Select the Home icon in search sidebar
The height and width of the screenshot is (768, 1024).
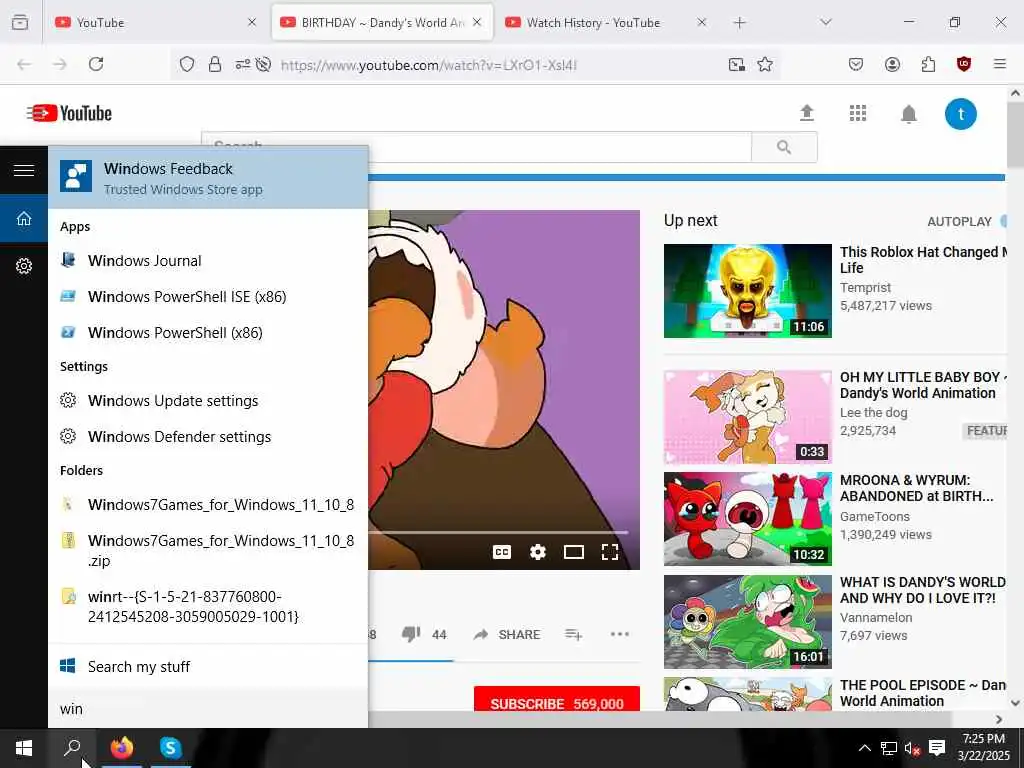(x=24, y=219)
